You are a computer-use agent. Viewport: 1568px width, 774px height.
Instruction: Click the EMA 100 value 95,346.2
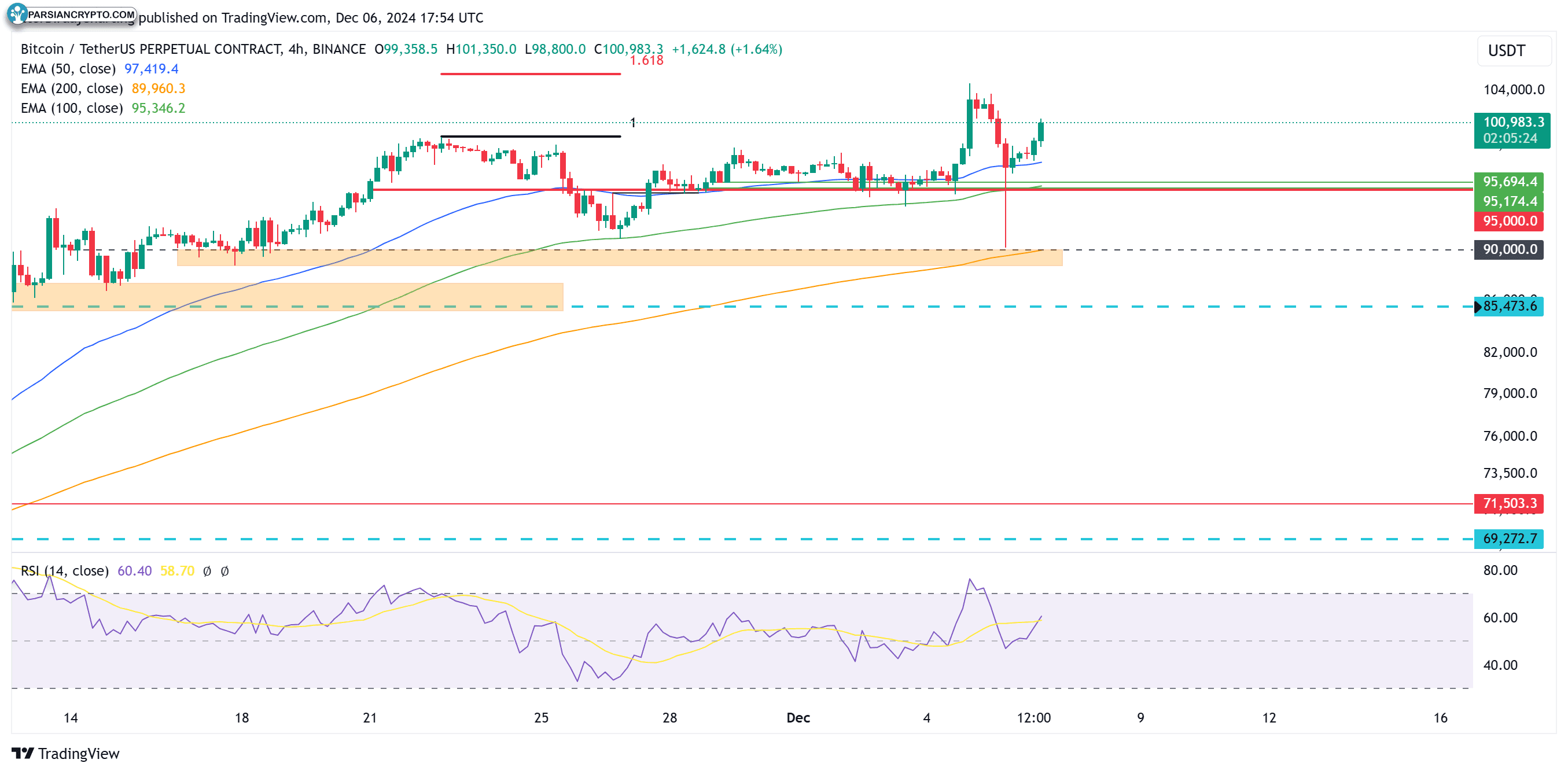(x=159, y=108)
